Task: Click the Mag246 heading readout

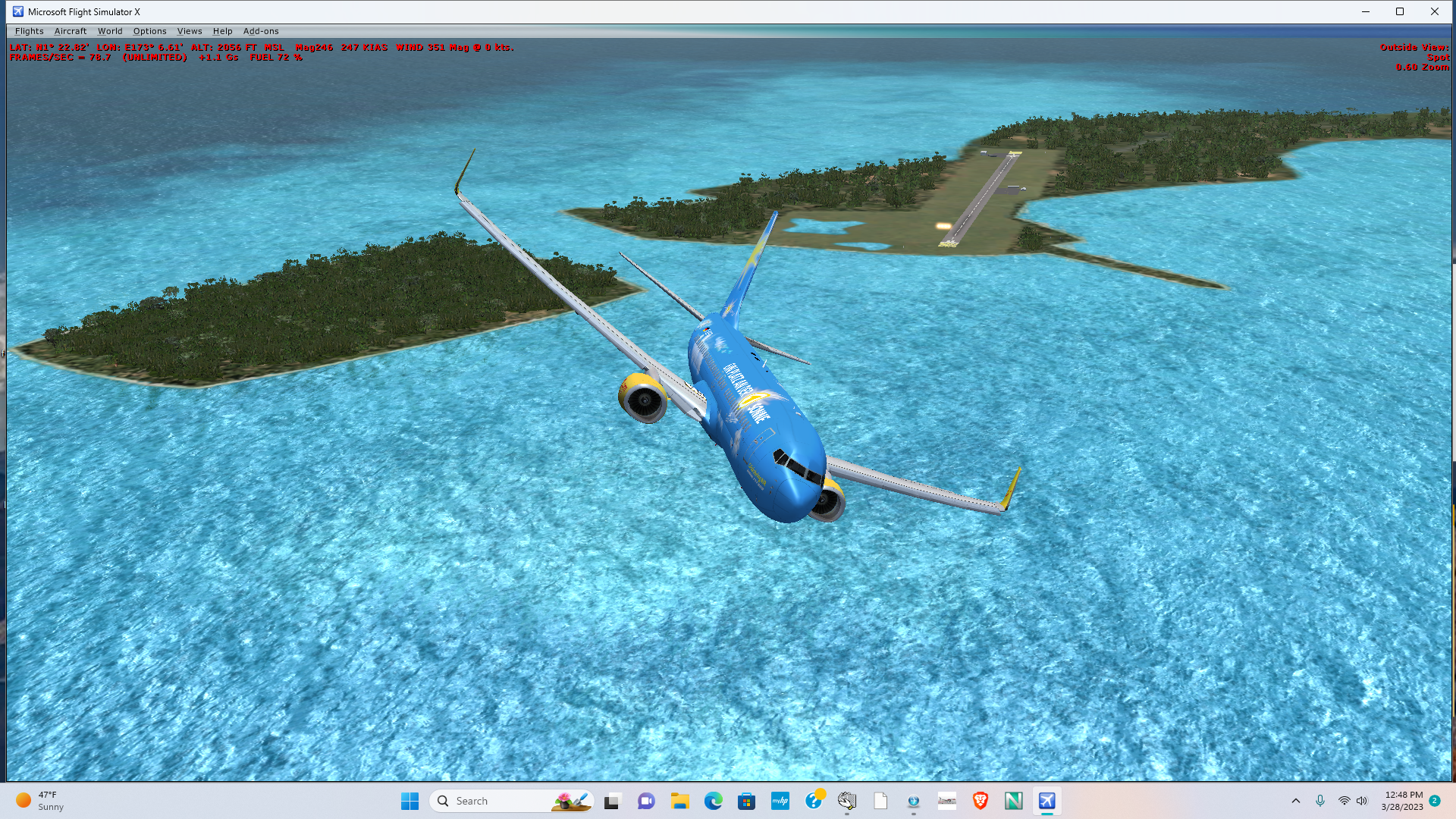Action: 314,47
